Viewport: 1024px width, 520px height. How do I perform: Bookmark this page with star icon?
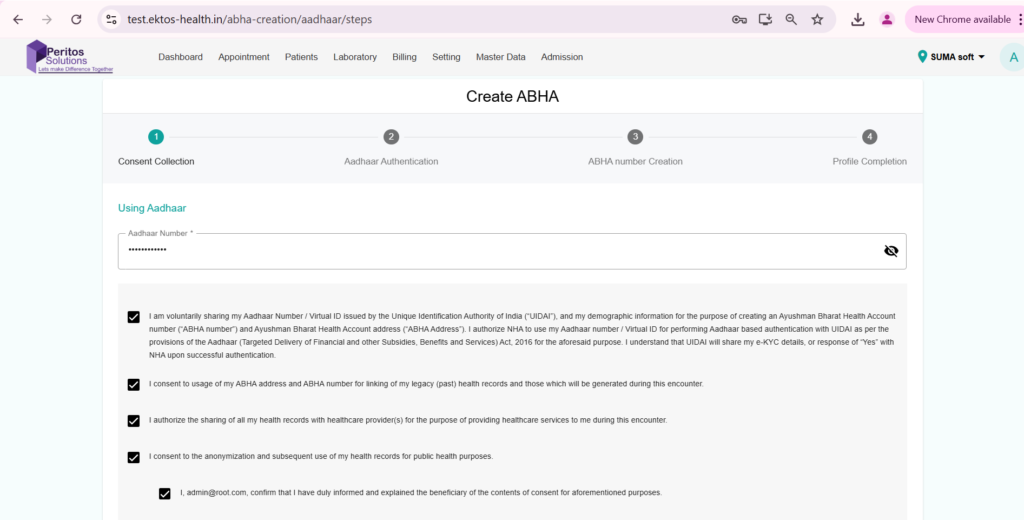coord(817,19)
